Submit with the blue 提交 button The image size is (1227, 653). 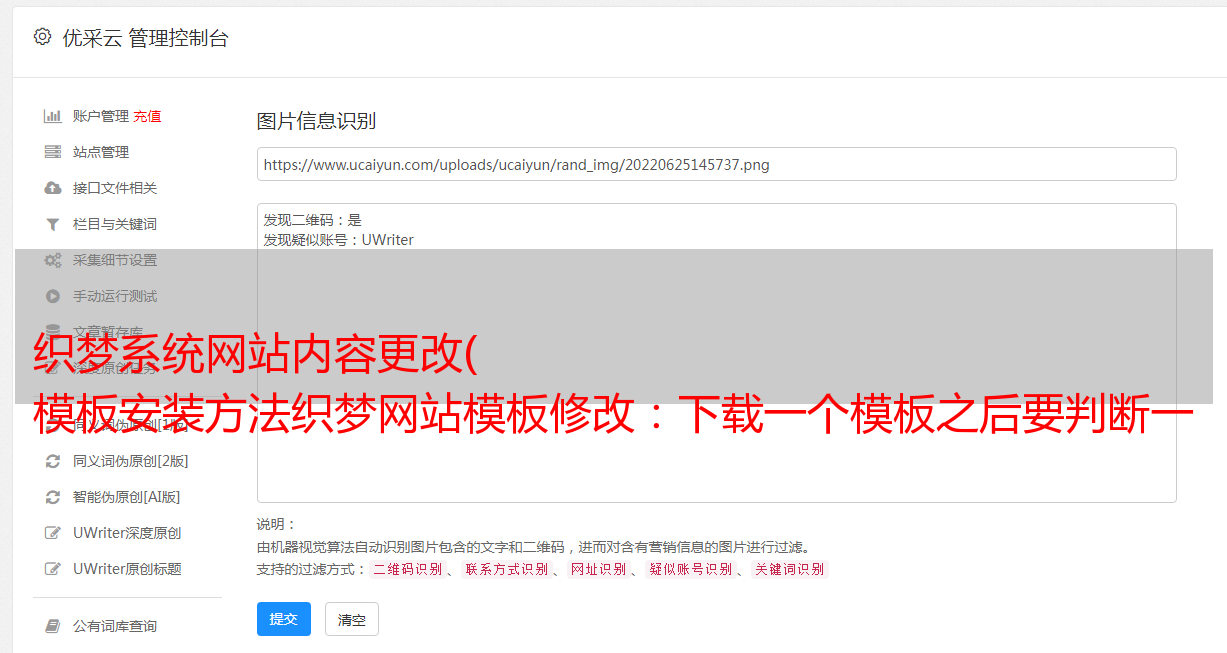coord(284,619)
